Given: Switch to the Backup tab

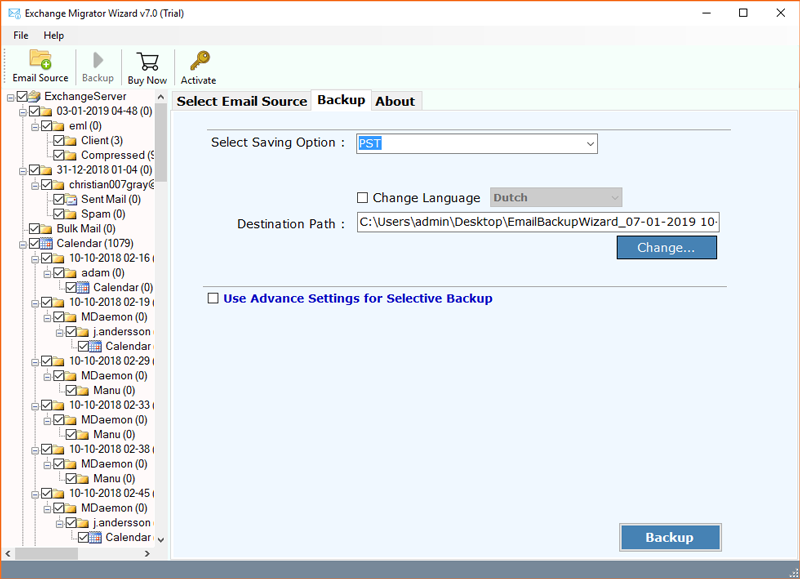Looking at the screenshot, I should click(x=341, y=100).
